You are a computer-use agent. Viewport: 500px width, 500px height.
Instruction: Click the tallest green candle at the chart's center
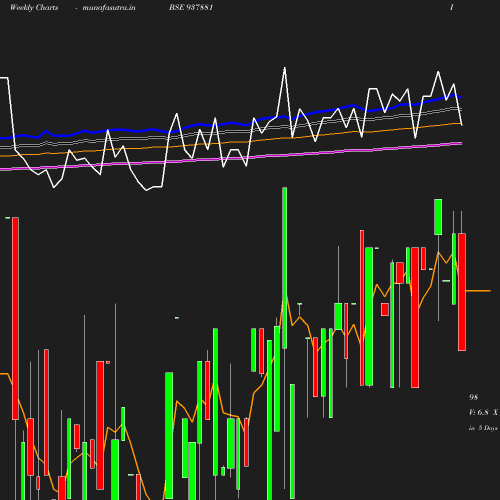[x=284, y=268]
